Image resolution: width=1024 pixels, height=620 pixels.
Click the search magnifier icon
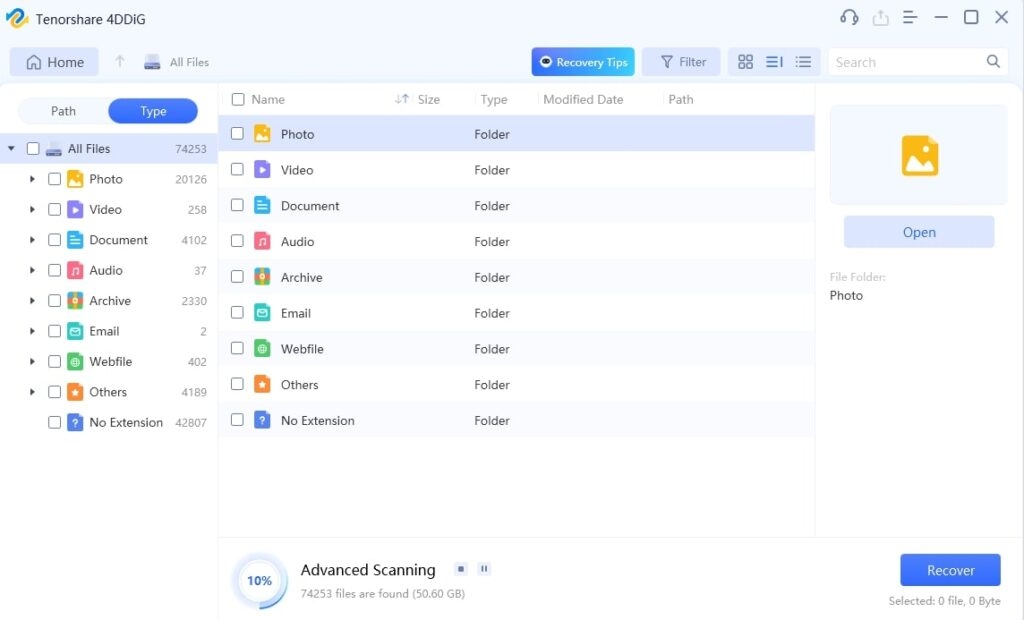coord(993,62)
